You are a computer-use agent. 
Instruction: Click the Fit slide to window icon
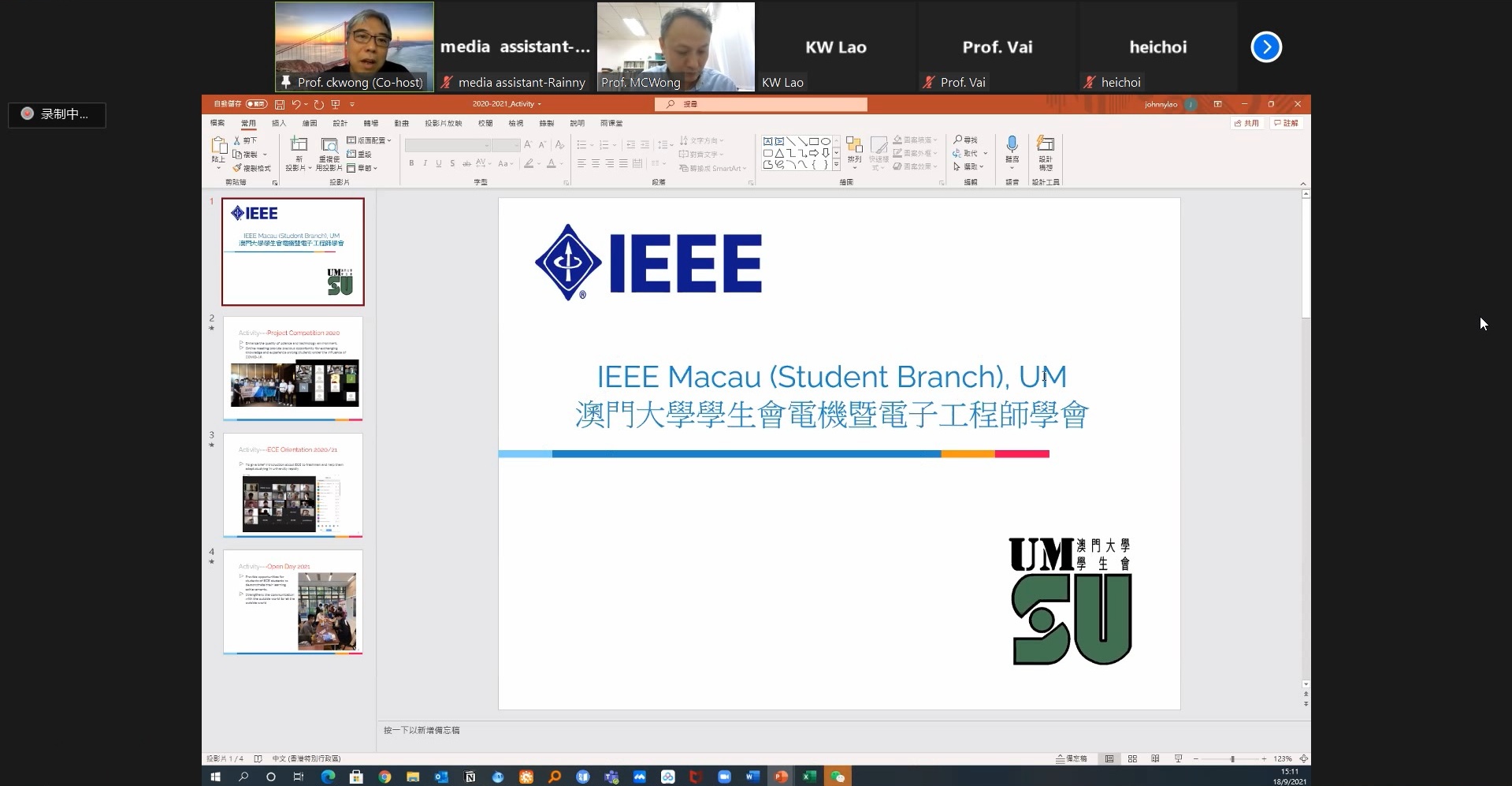click(x=1304, y=758)
